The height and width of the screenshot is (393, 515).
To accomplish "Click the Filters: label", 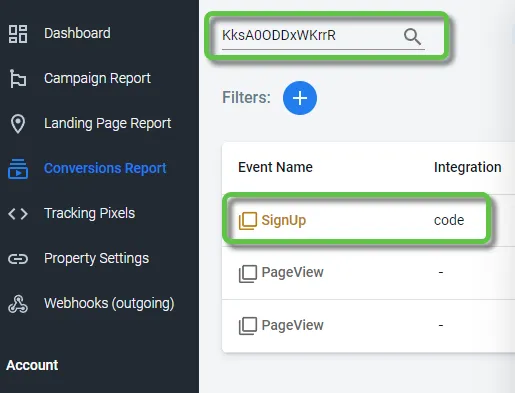I will coord(246,98).
